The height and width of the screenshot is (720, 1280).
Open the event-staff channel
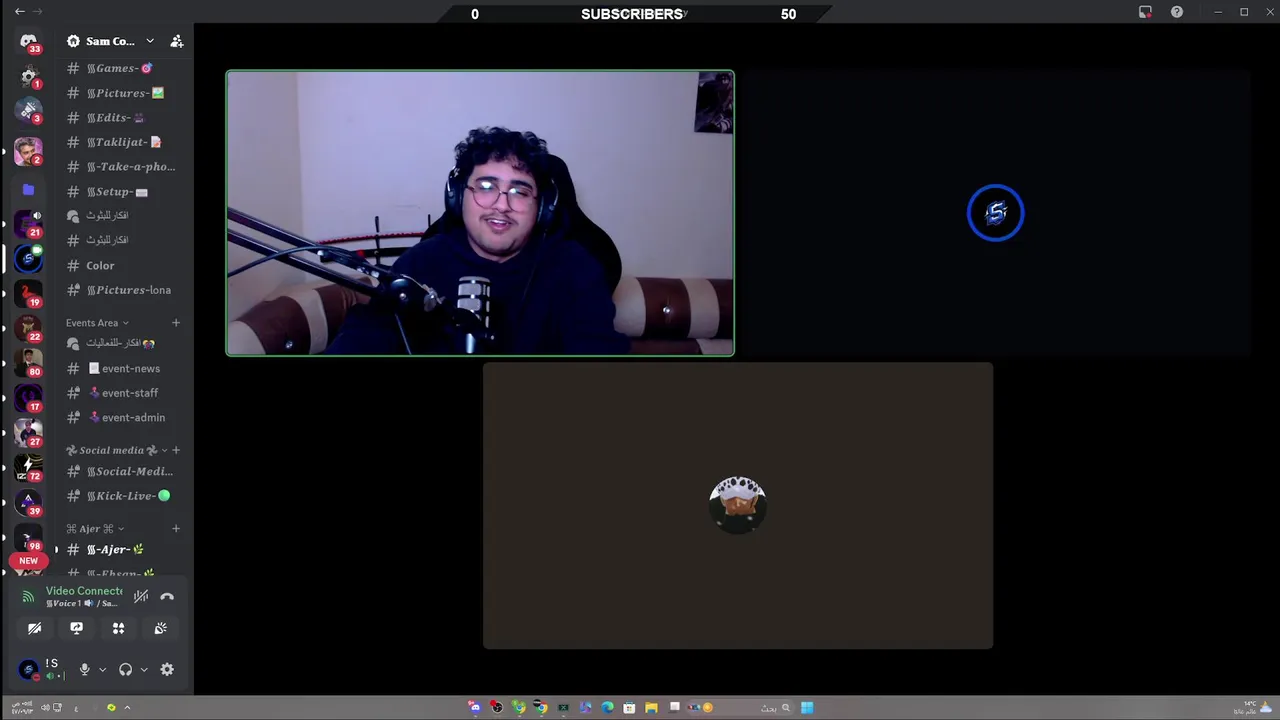124,393
